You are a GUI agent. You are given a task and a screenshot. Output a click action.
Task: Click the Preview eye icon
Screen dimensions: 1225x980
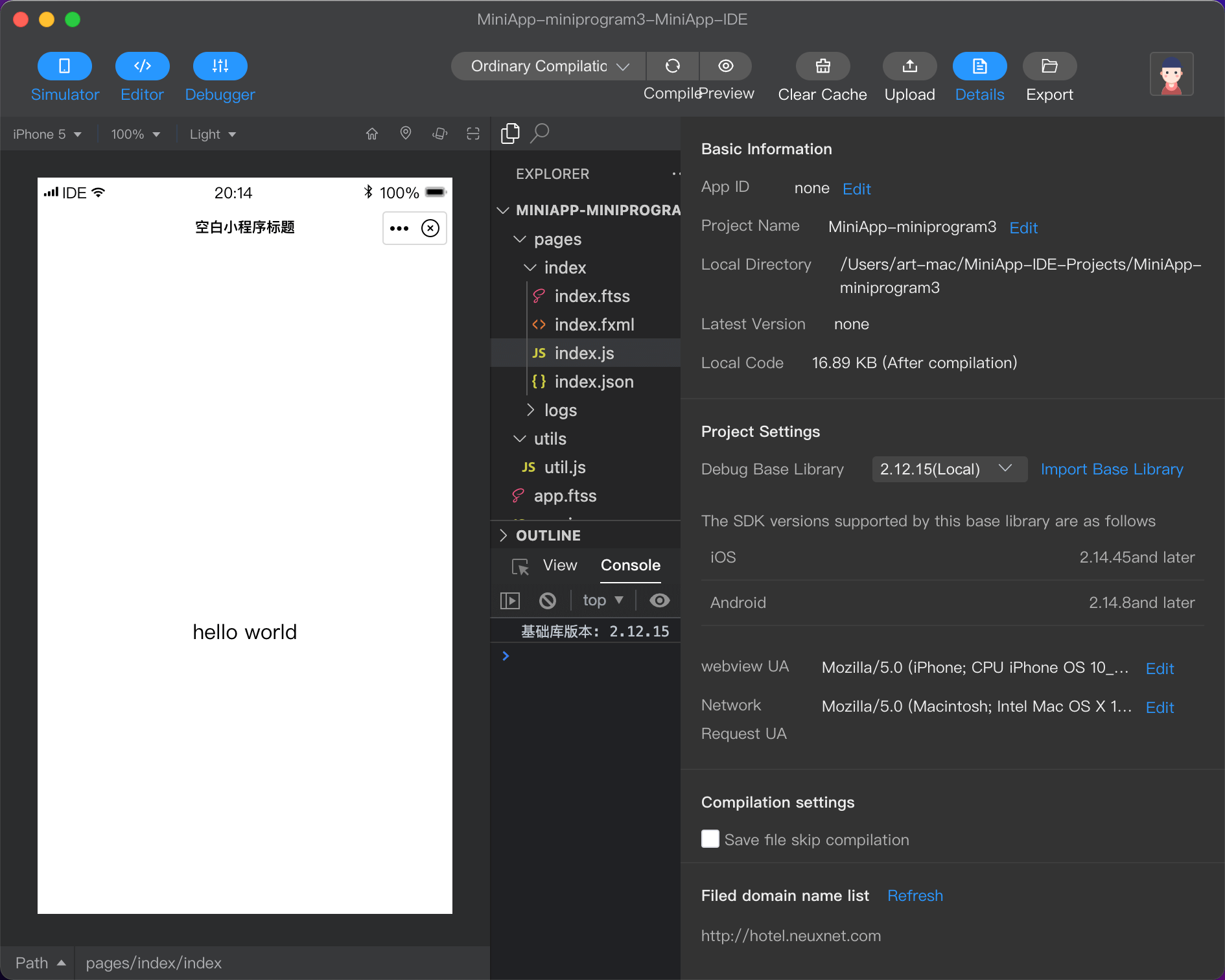[x=726, y=66]
